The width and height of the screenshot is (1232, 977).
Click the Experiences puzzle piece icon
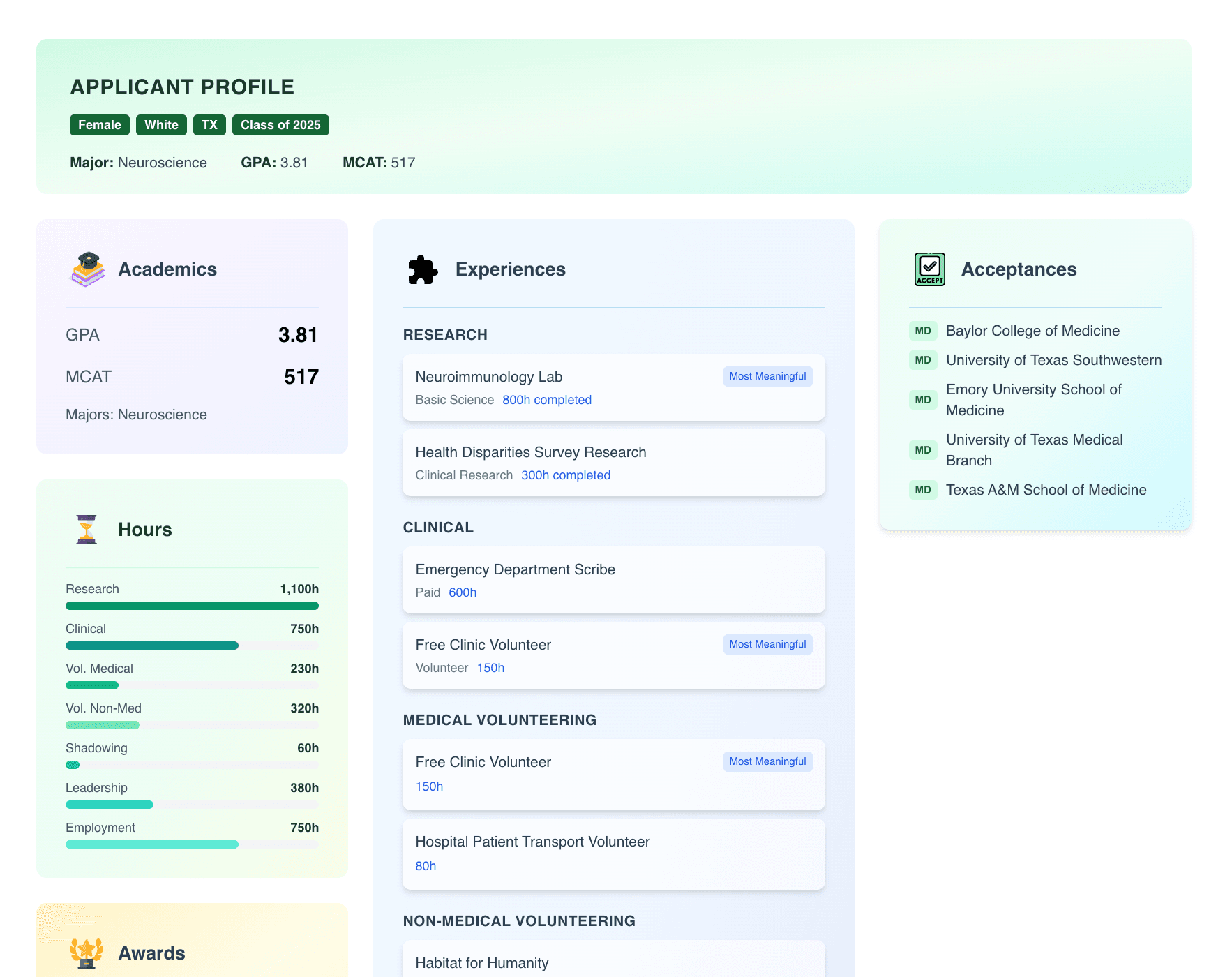(423, 269)
